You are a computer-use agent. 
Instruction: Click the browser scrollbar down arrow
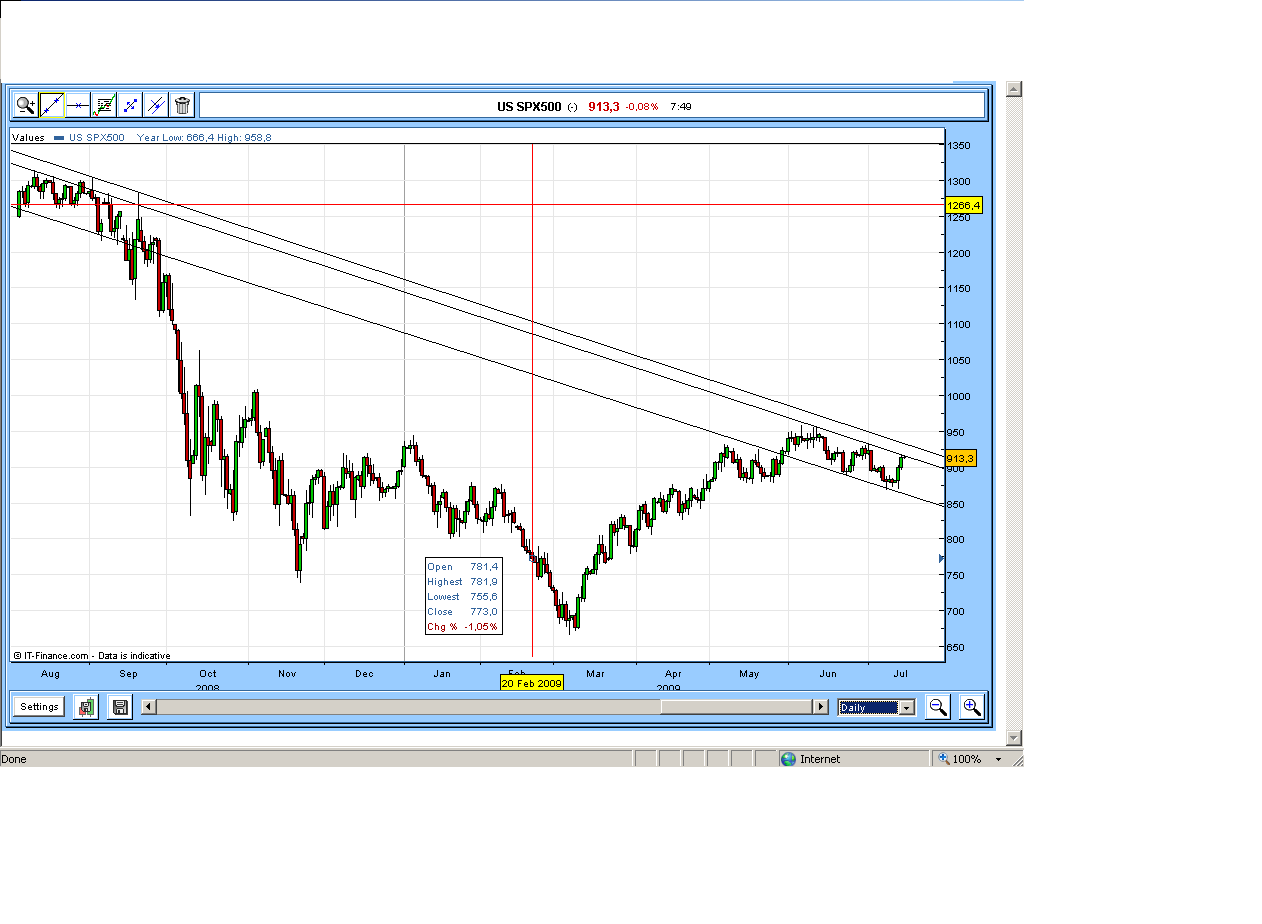1014,738
